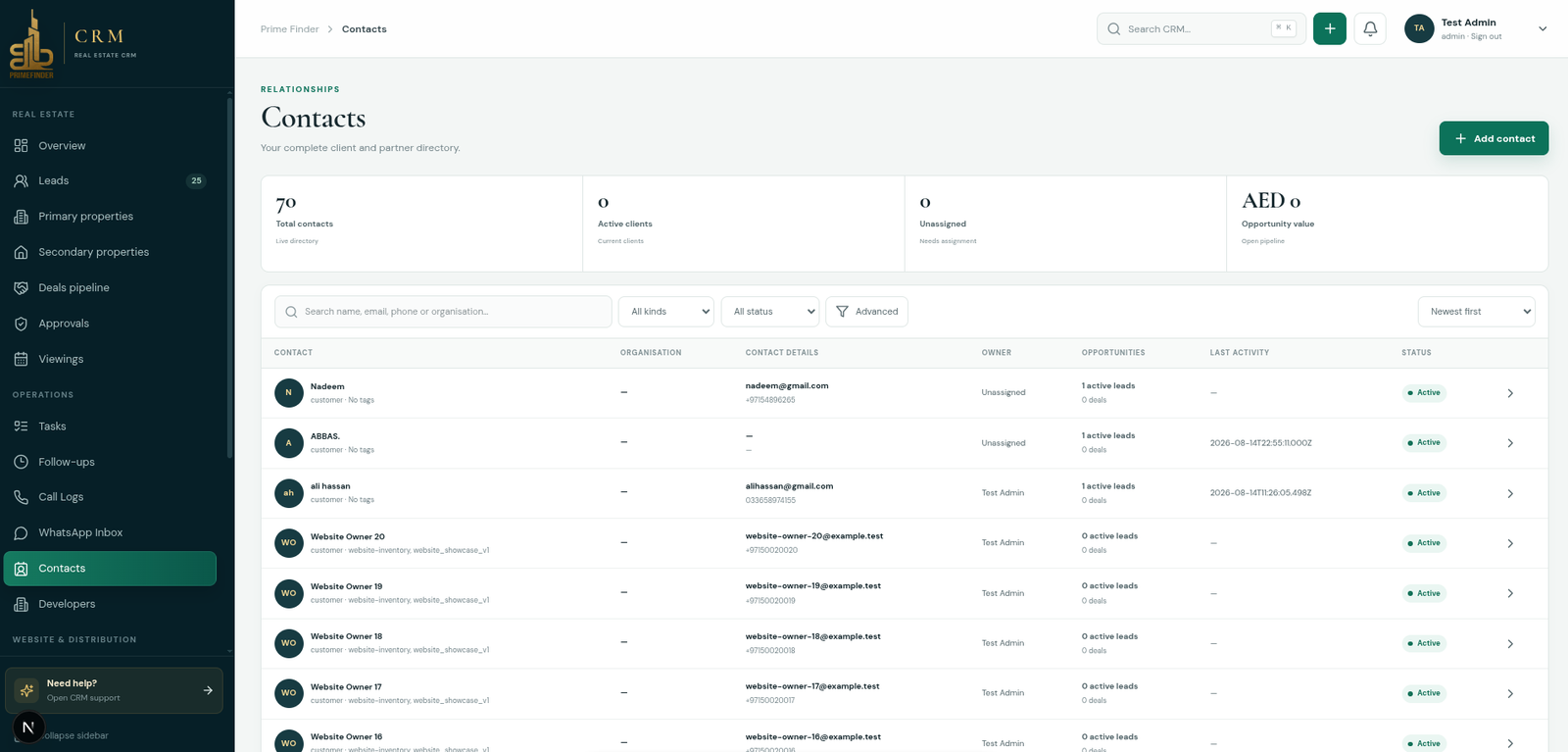Click the Contacts address book icon
Image resolution: width=1568 pixels, height=752 pixels.
(x=21, y=569)
